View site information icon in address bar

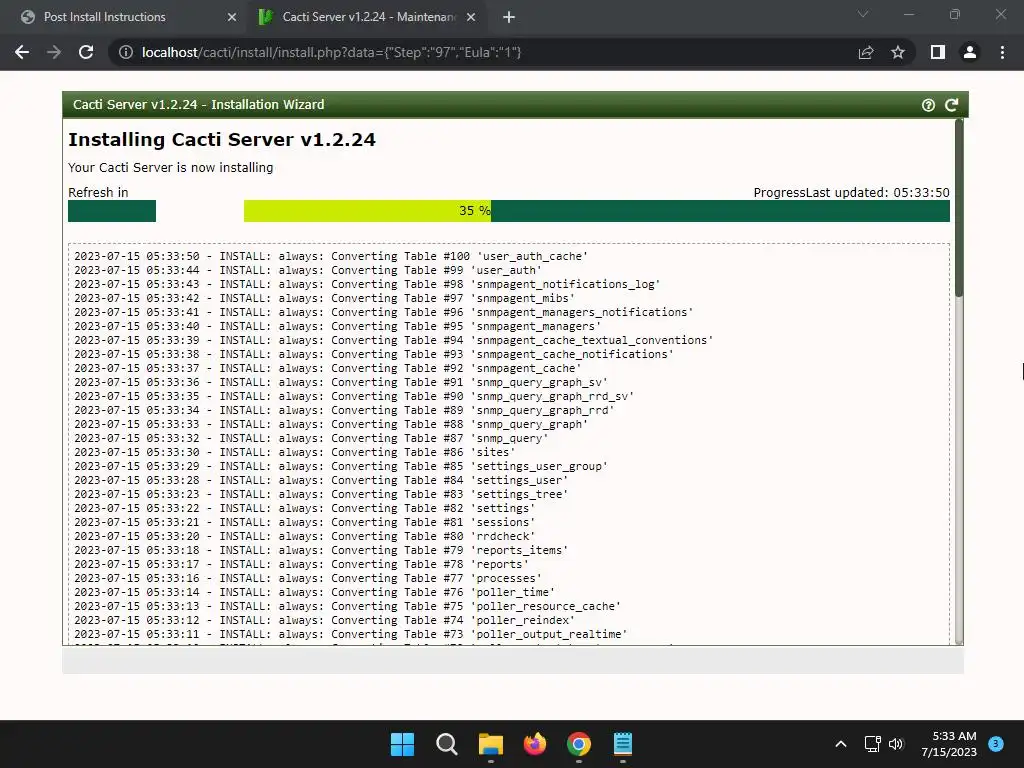click(125, 52)
